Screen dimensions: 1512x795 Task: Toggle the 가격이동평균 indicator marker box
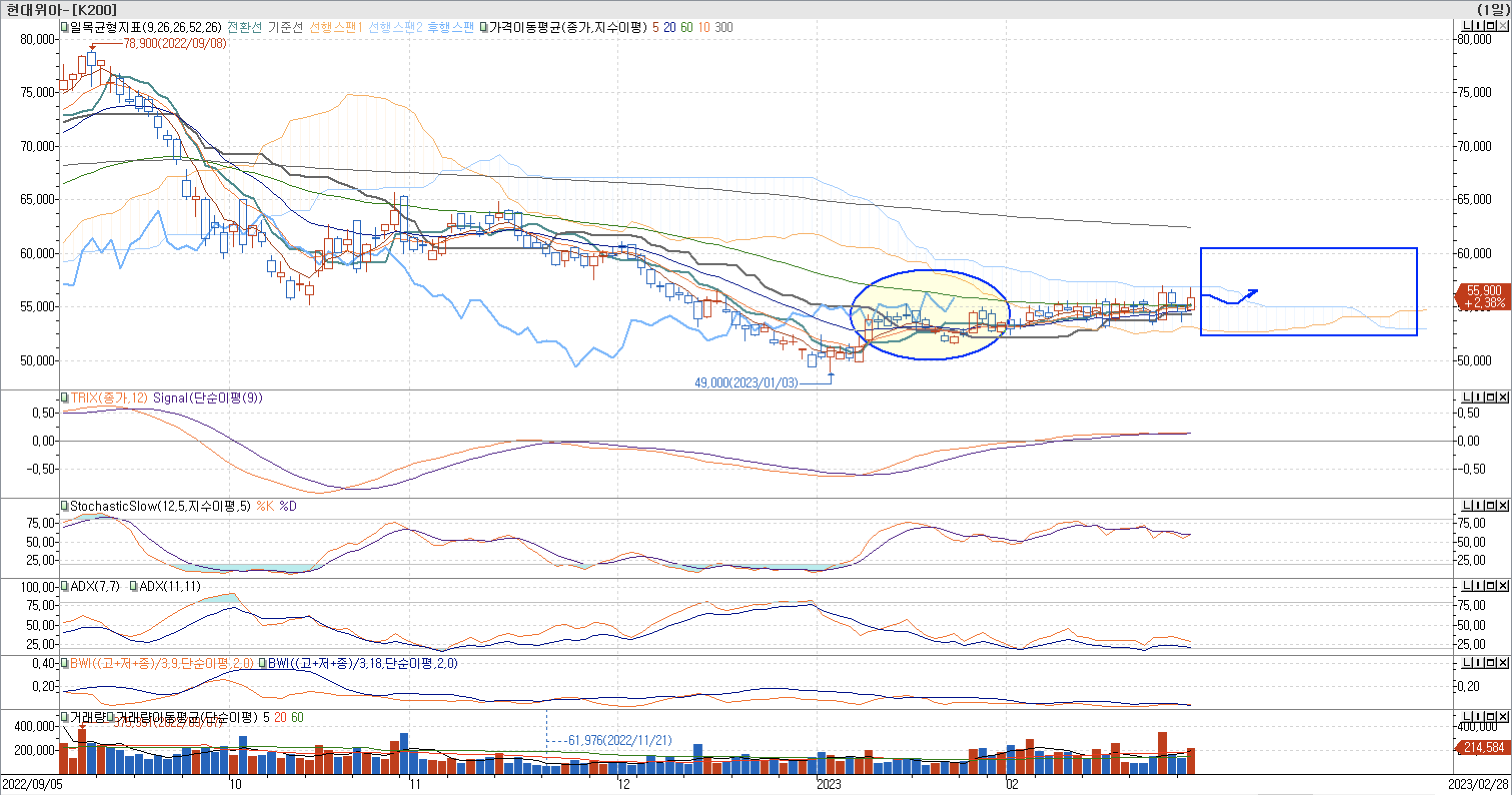(484, 27)
